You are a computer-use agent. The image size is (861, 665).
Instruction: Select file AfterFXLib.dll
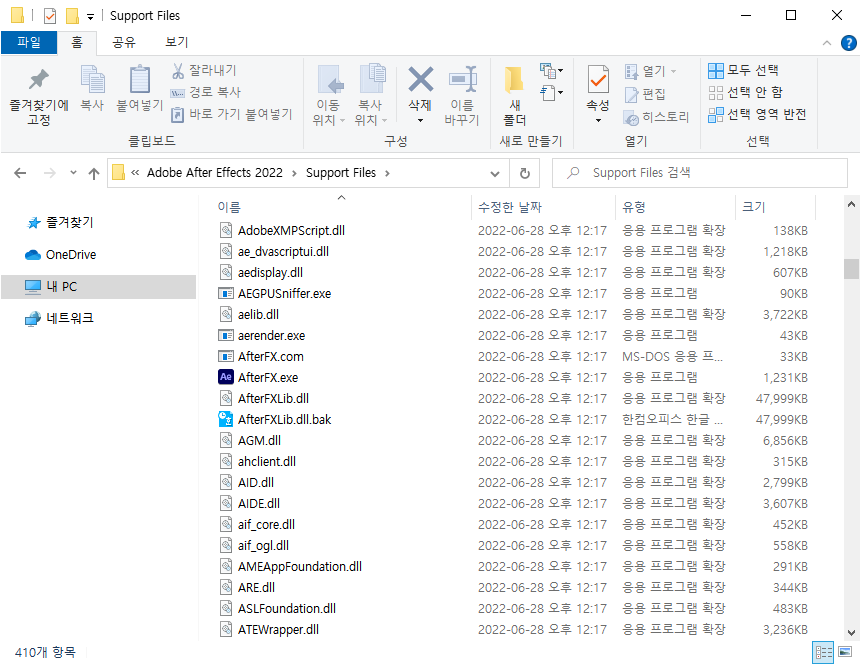273,399
